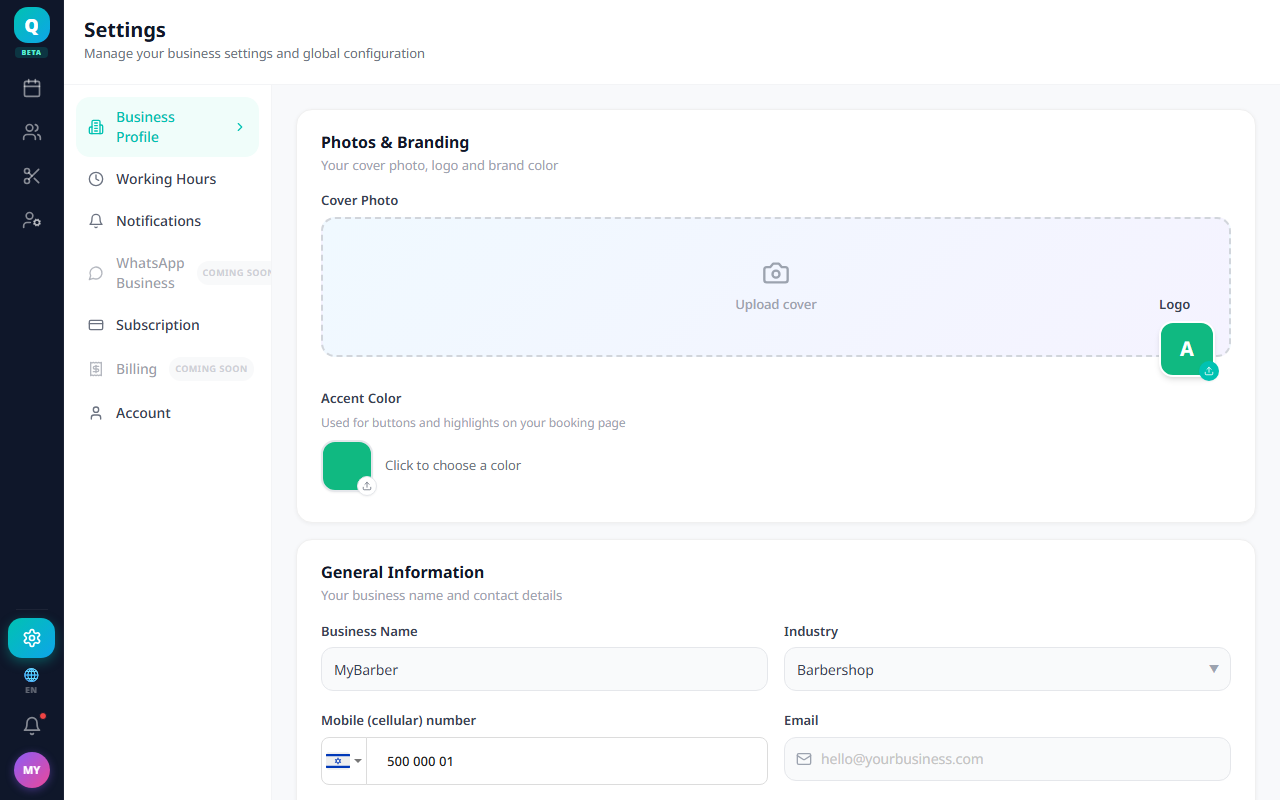Click the Photos & Branding heading
The image size is (1280, 800).
pos(395,142)
